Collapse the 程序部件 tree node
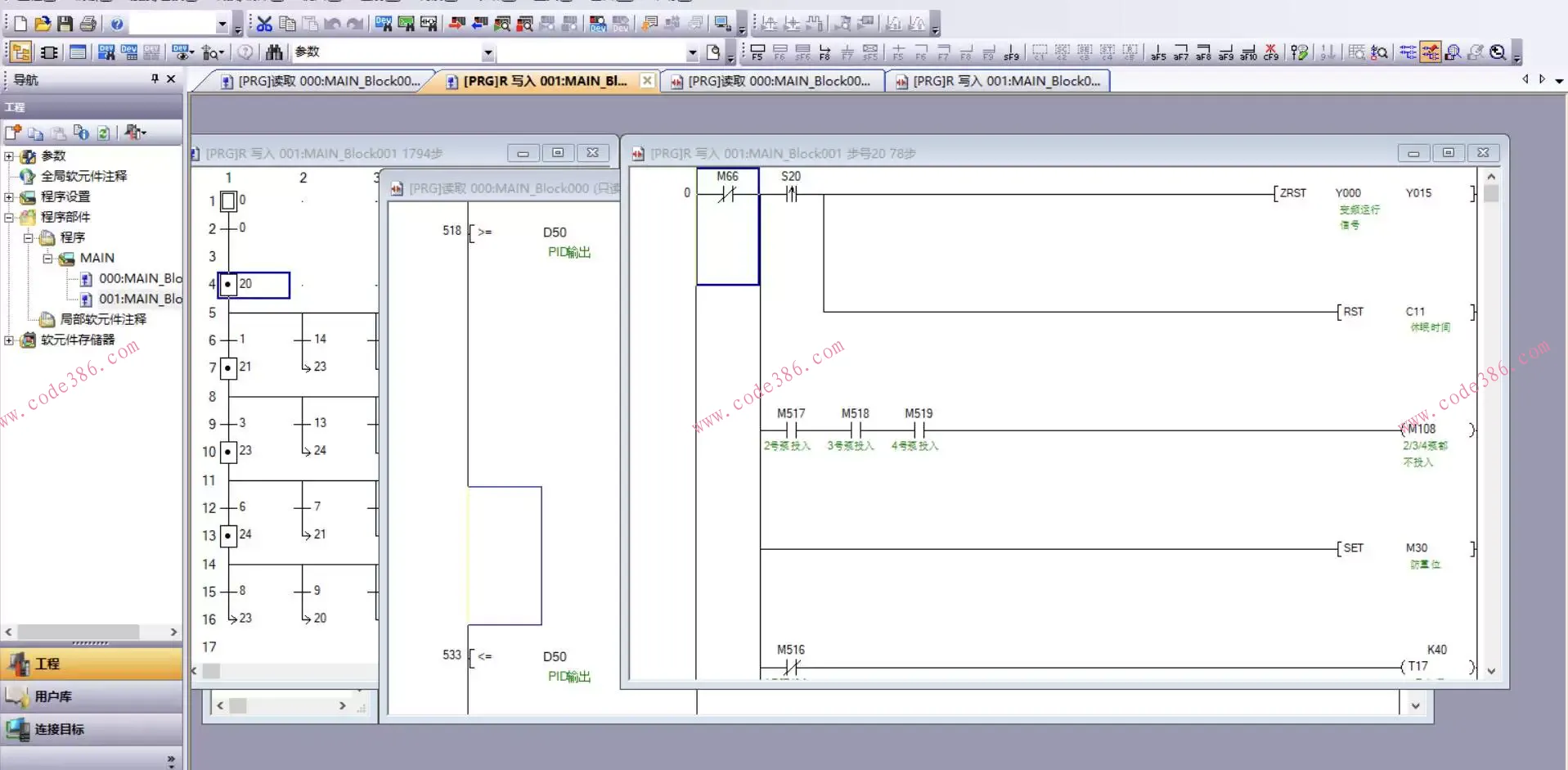This screenshot has height=770, width=1568. point(9,218)
